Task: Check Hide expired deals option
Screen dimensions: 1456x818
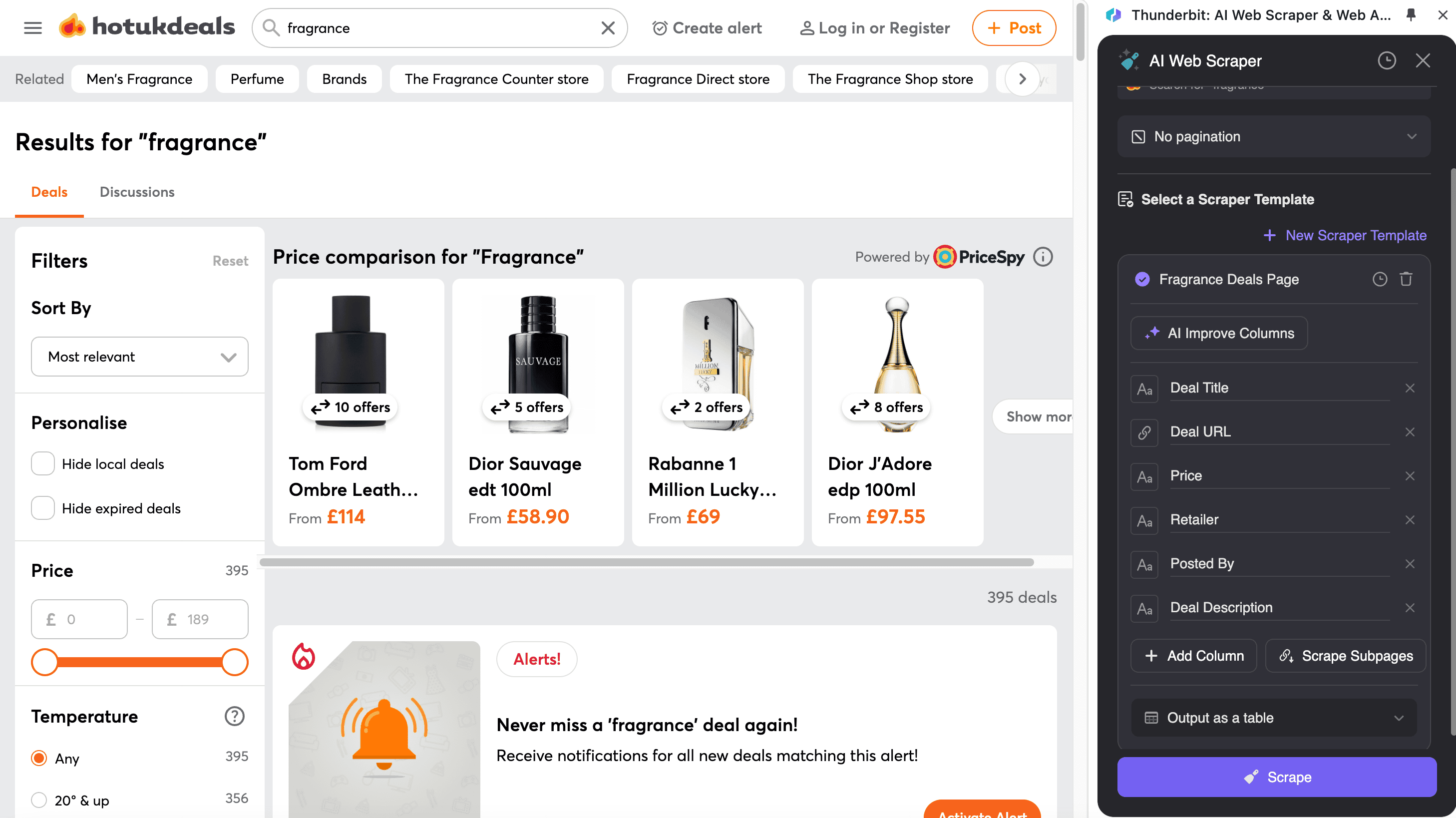Action: pos(43,508)
